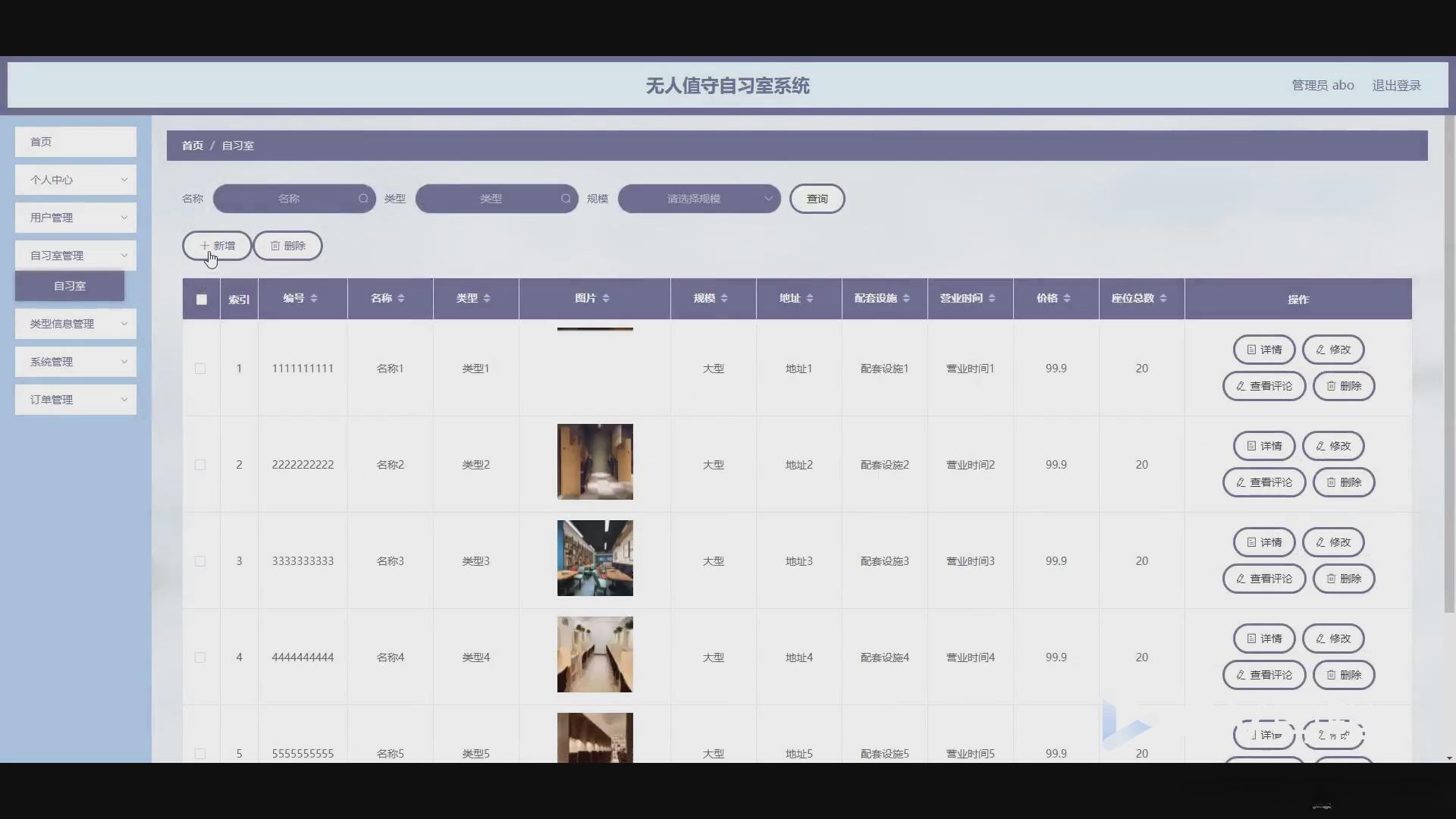Check the checkbox for row 1
This screenshot has width=1456, height=819.
pos(200,369)
